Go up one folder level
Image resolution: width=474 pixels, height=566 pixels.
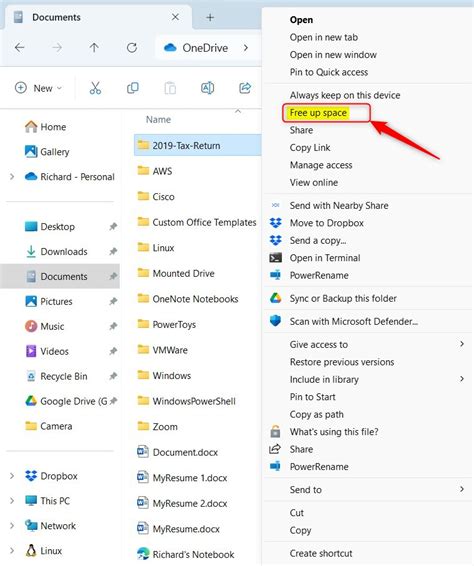[94, 47]
